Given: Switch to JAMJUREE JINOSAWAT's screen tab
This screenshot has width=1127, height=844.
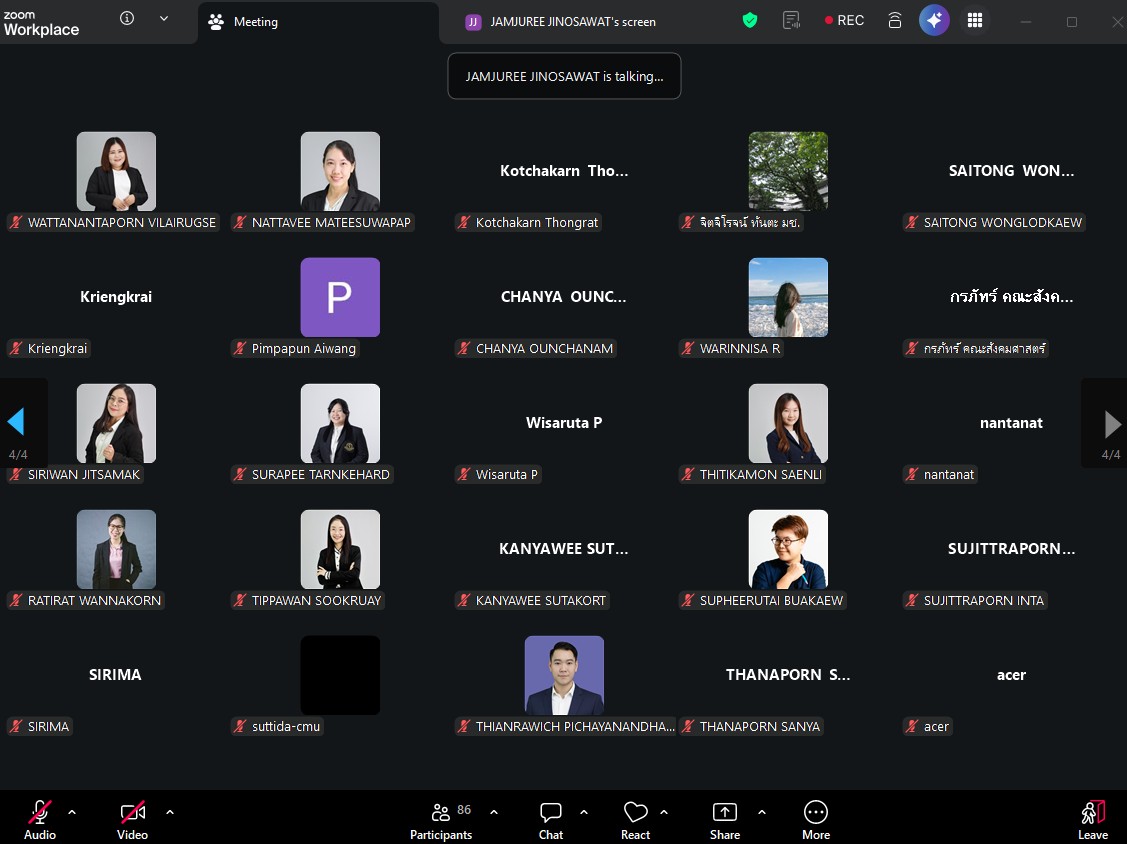Looking at the screenshot, I should [x=561, y=22].
